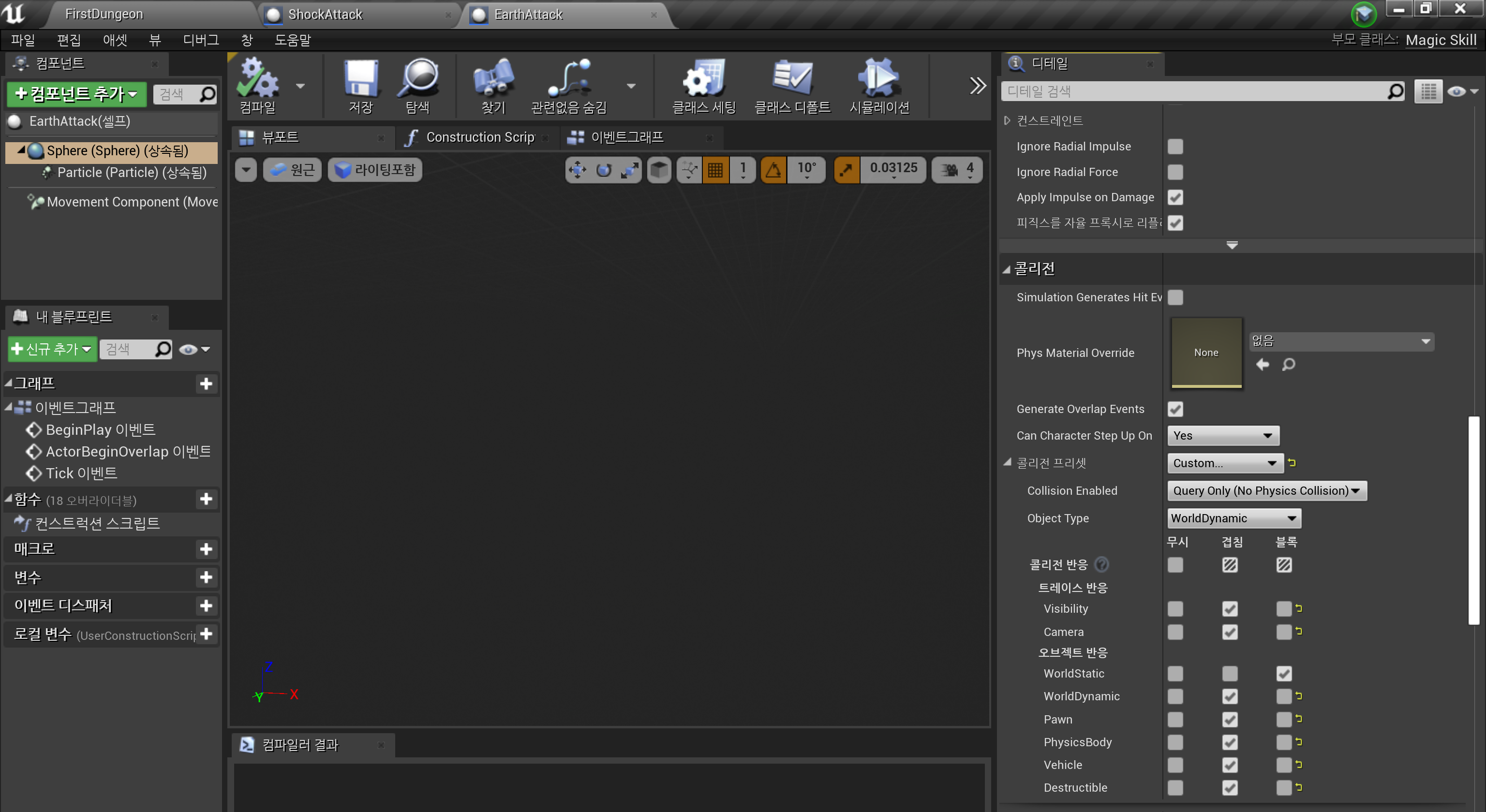The height and width of the screenshot is (812, 1486).
Task: Click the Phys Material None thumbnail
Action: point(1205,353)
